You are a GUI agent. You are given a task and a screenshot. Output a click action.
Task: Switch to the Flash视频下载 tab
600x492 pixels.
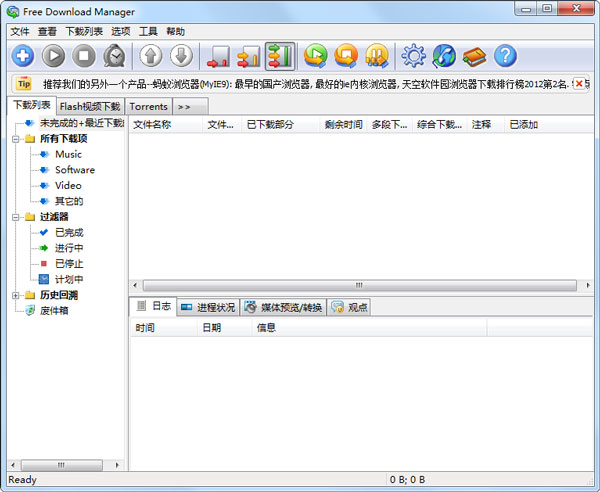point(90,107)
